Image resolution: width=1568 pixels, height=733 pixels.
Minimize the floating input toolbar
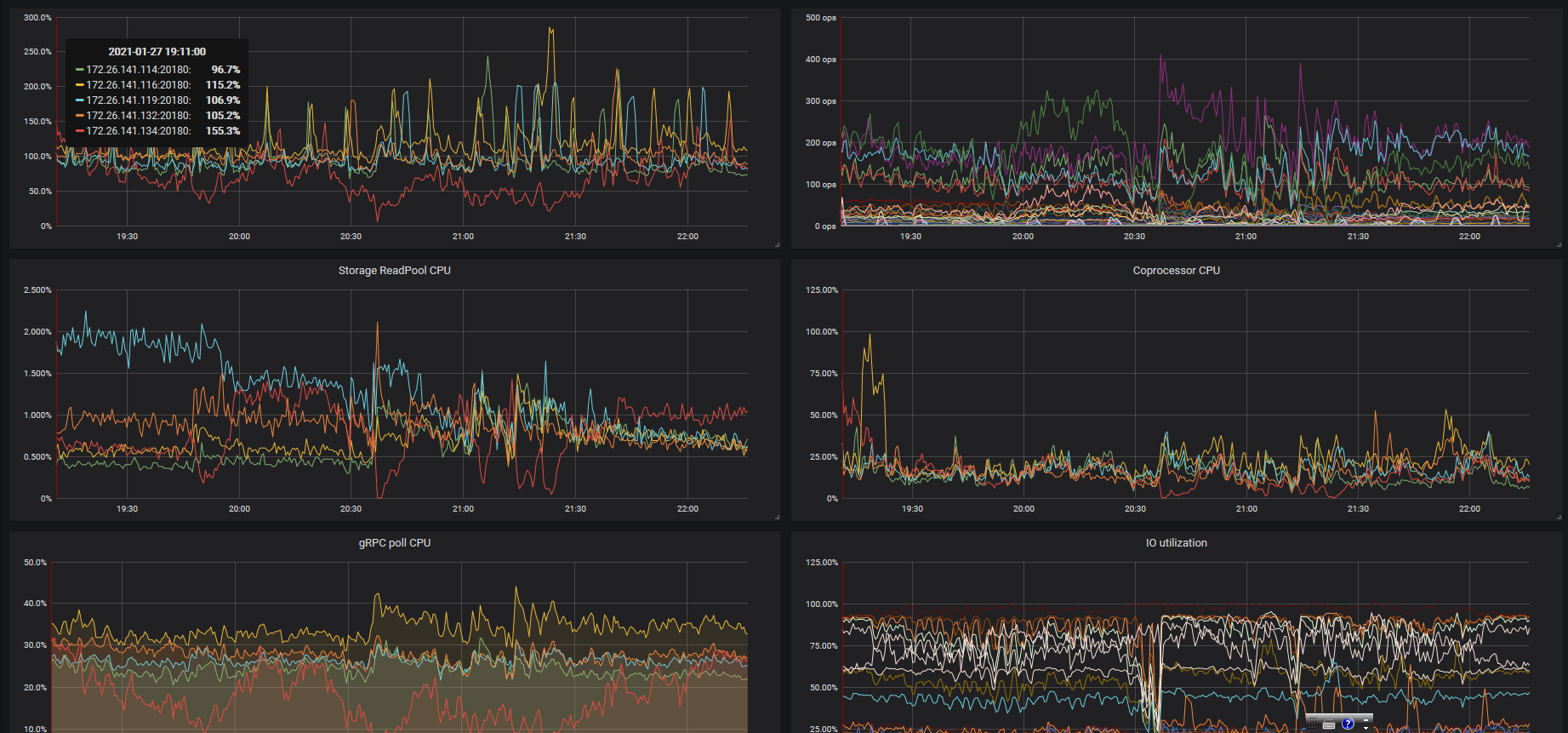coord(1366,719)
